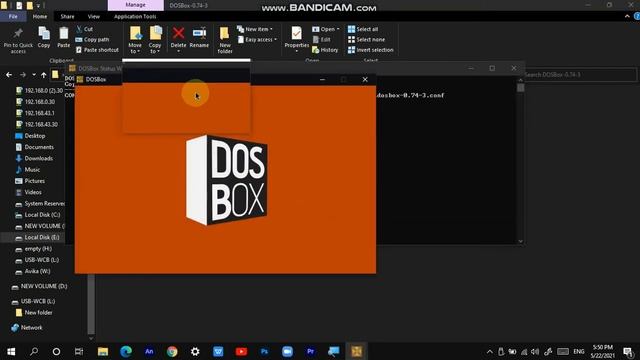This screenshot has height=360, width=640.
Task: Open the Easy access dropdown
Action: point(257,40)
